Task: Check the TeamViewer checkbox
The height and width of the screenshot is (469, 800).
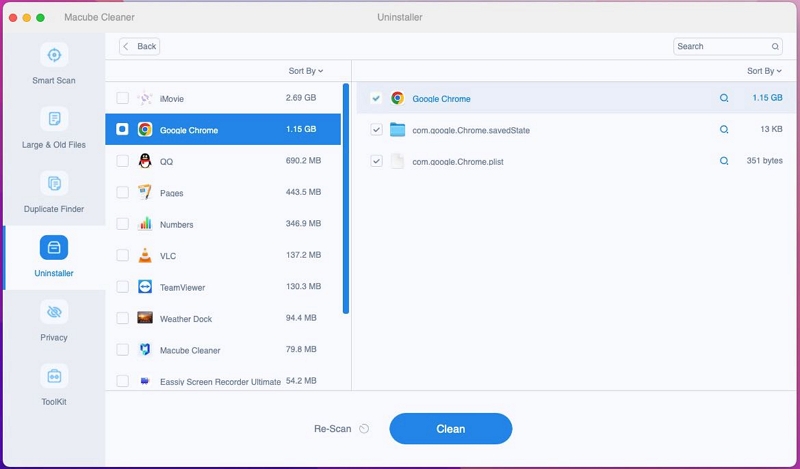Action: tap(122, 287)
